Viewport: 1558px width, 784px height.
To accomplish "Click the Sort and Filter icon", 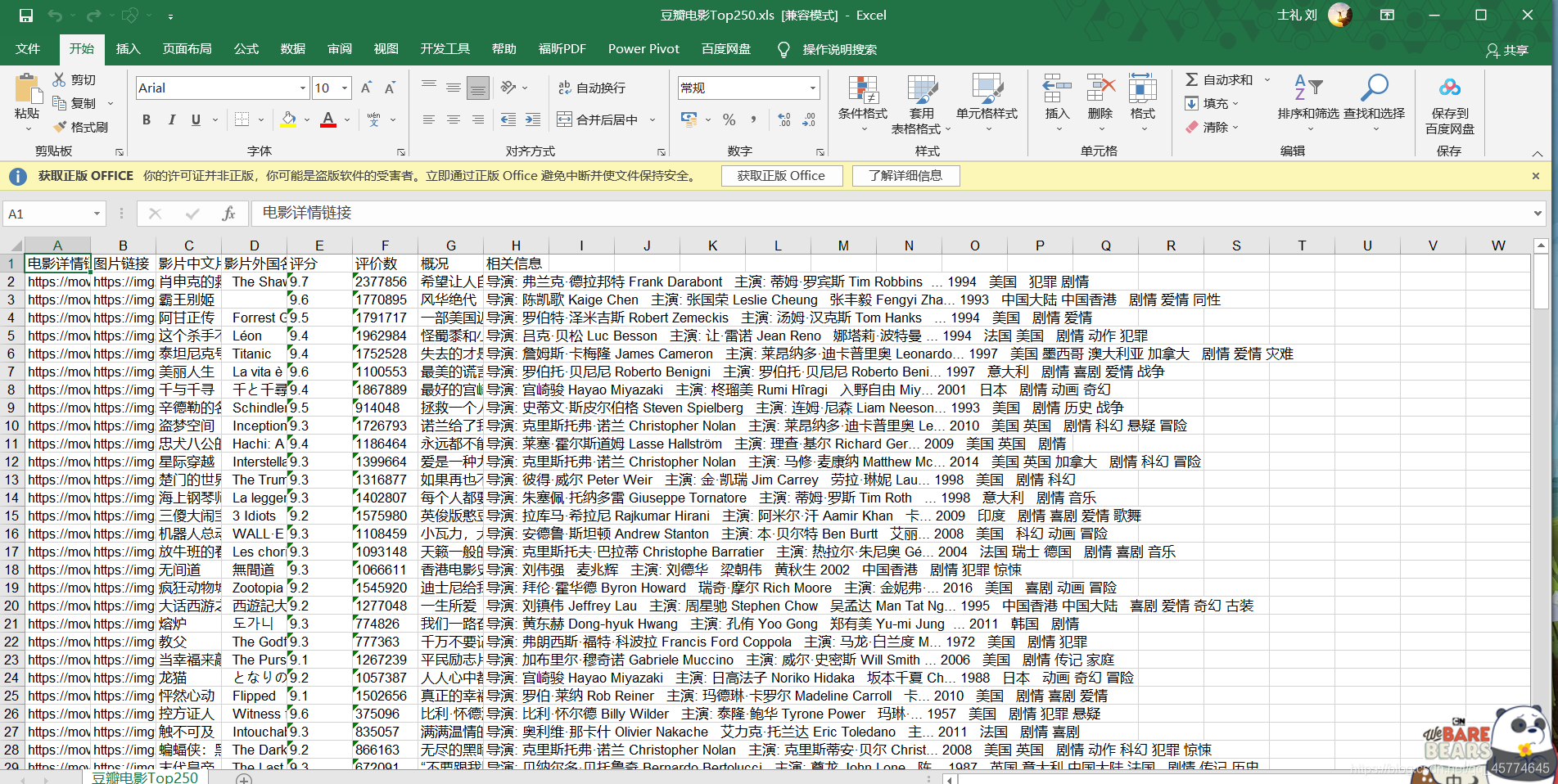I will coord(1308,88).
